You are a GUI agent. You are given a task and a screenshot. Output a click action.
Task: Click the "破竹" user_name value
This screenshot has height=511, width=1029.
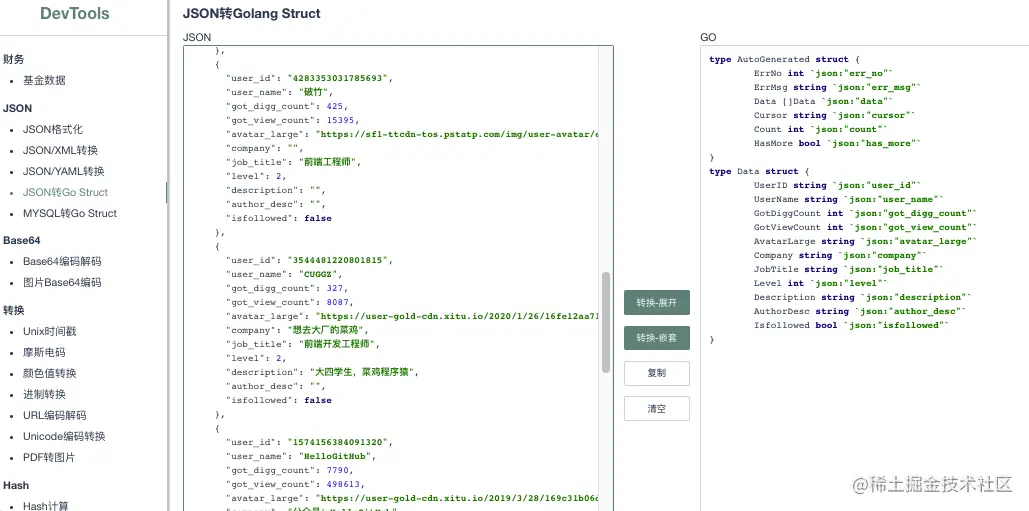(314, 92)
